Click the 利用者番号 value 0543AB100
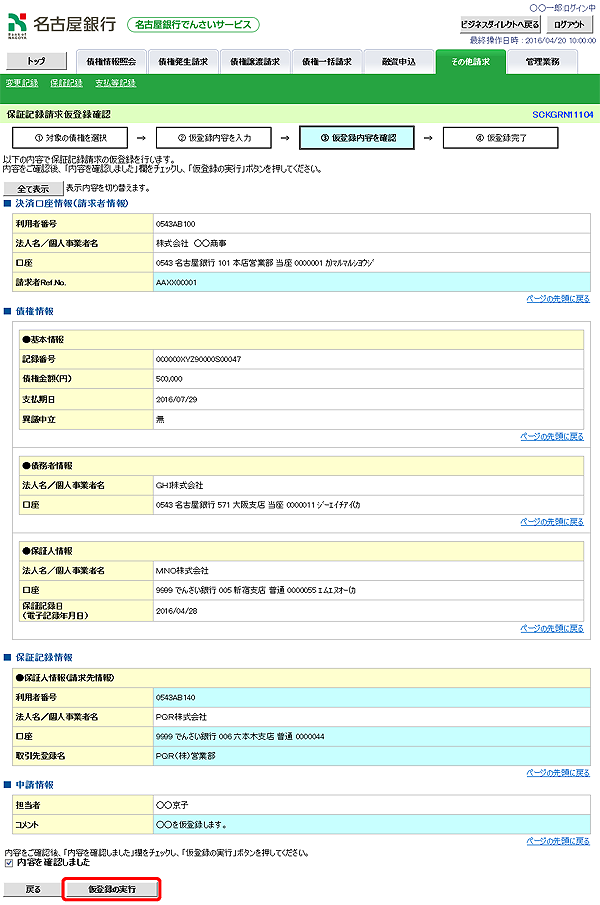Screen dimensions: 600x905 click(175, 224)
